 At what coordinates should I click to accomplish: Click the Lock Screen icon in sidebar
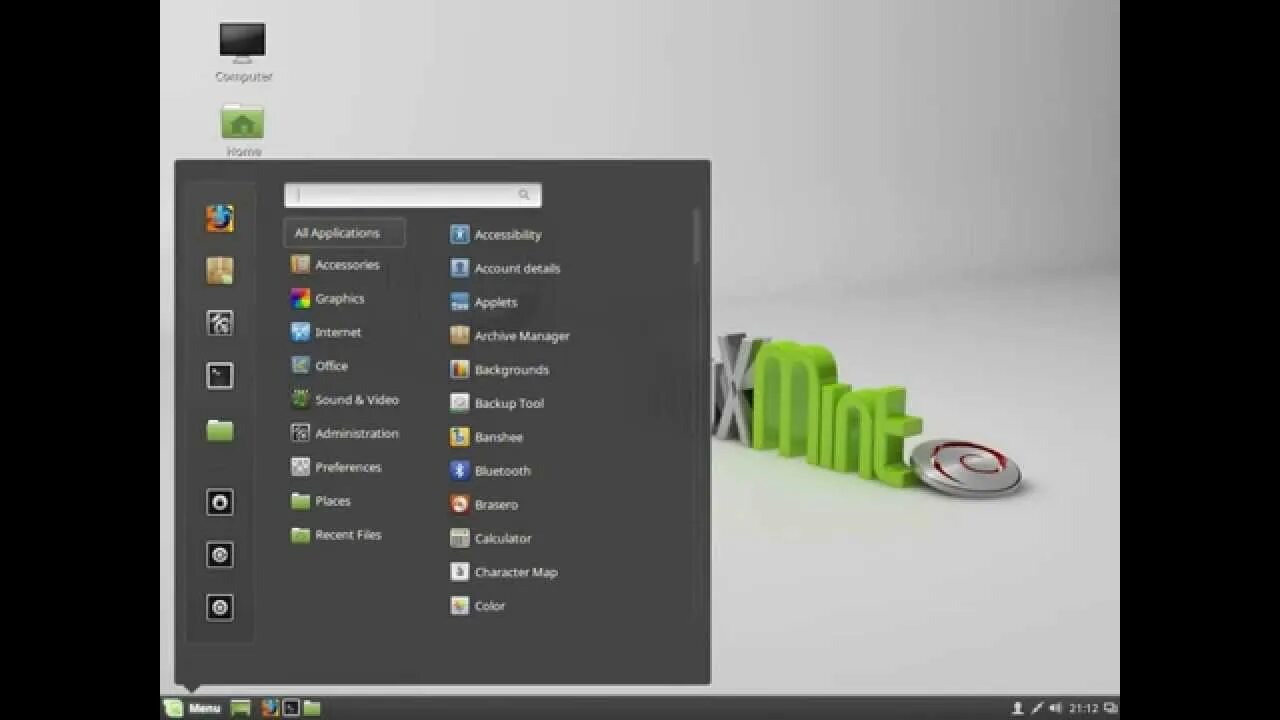(220, 502)
